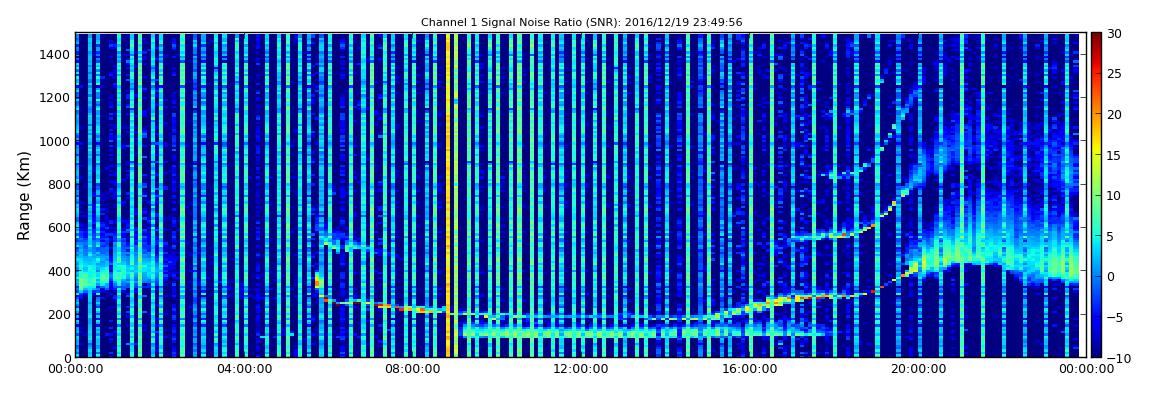Click the 600 tick label on range axis
This screenshot has height=407, width=1150.
[59, 228]
